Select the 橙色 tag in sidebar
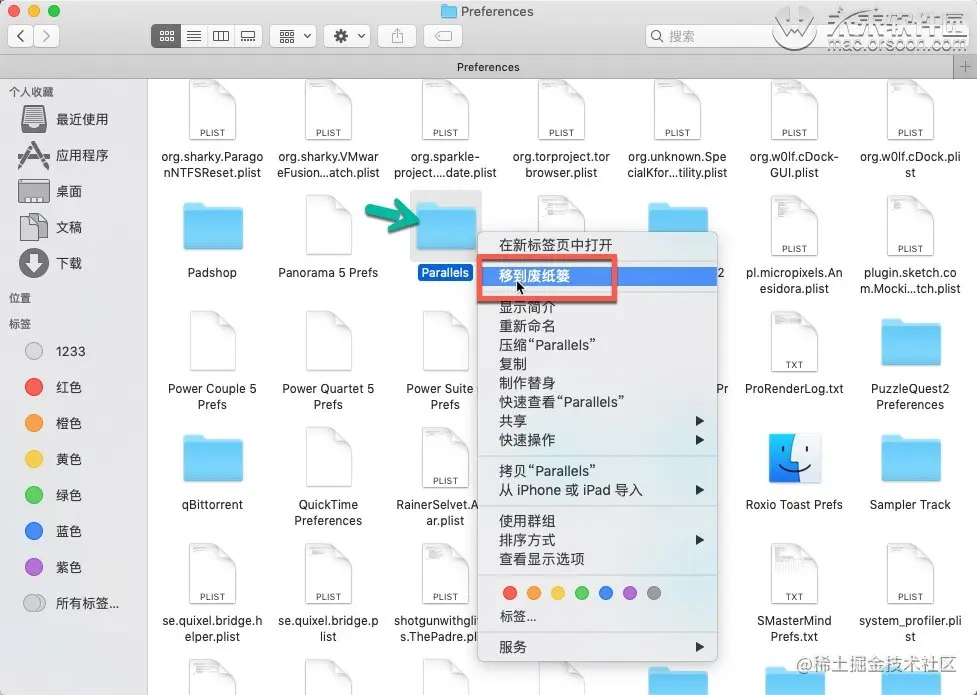The image size is (977, 695). click(54, 423)
